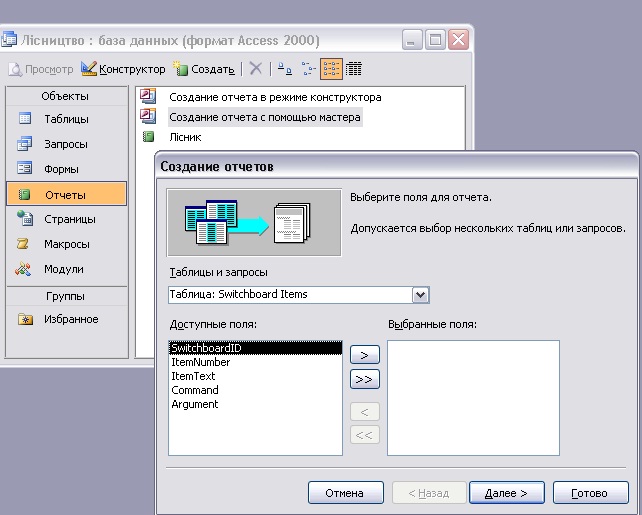Click the Лісник report icon

(148, 136)
